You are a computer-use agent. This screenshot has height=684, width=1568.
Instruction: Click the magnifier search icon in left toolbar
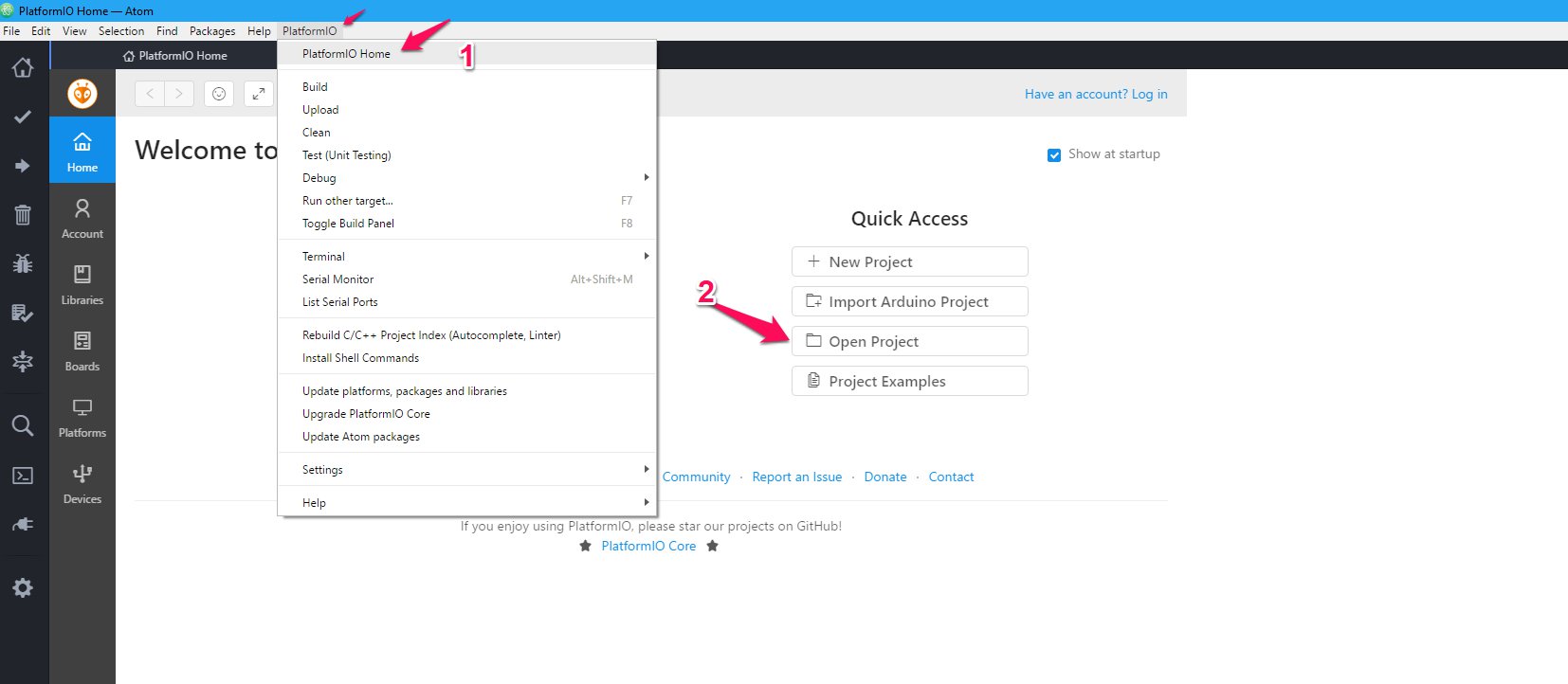[x=23, y=425]
